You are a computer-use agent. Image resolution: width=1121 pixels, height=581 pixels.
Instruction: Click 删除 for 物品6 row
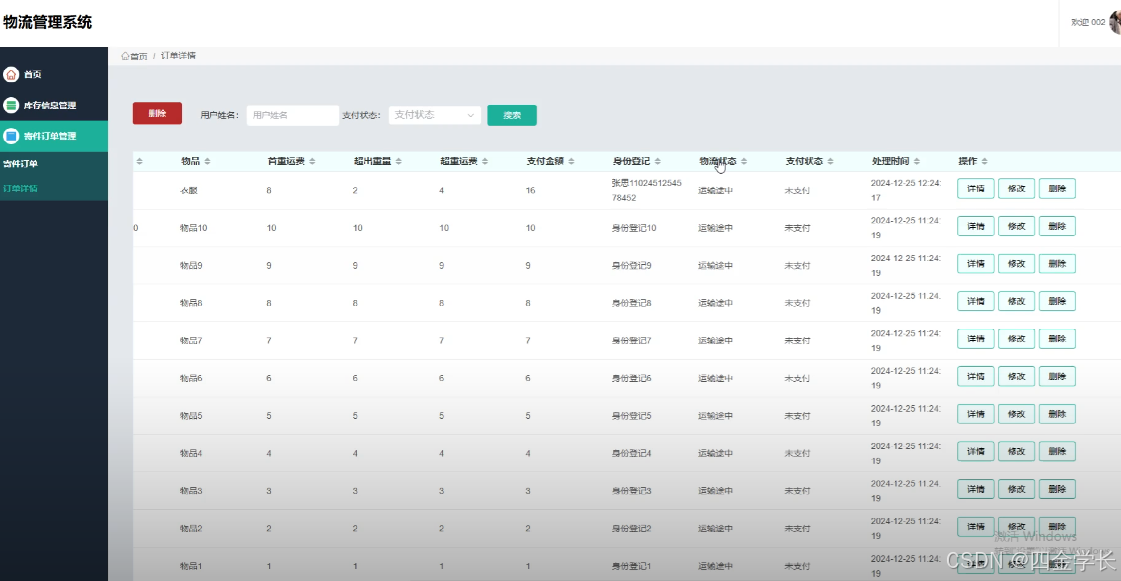[1057, 377]
